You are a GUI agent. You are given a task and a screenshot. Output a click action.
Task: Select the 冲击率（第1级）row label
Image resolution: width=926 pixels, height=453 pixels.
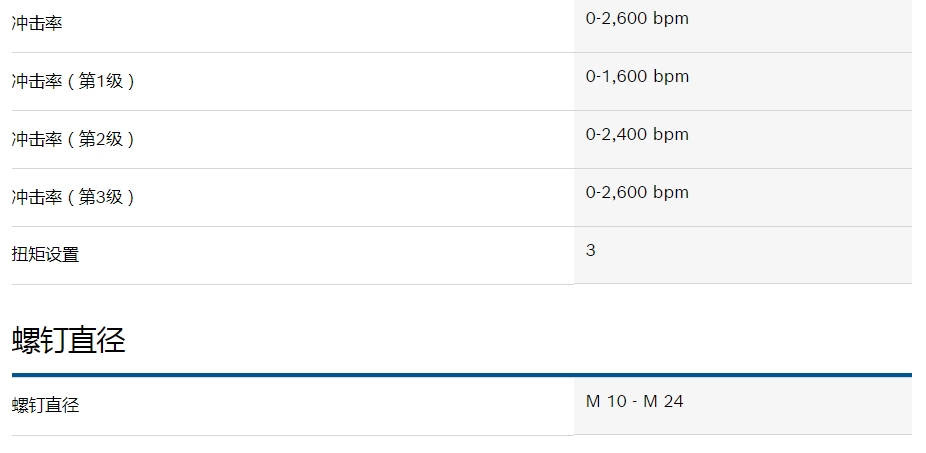(73, 81)
